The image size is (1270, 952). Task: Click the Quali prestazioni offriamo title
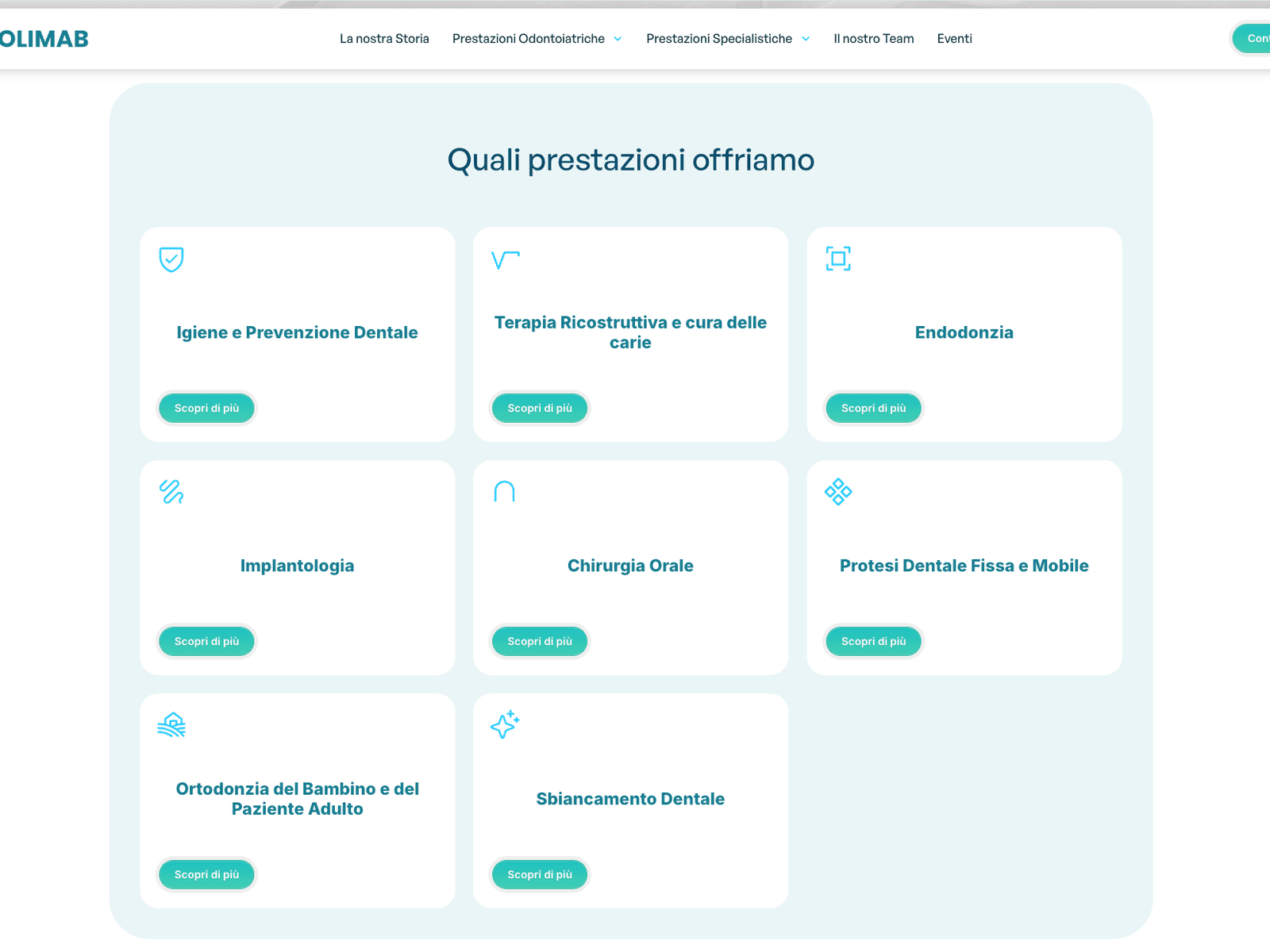pyautogui.click(x=631, y=160)
